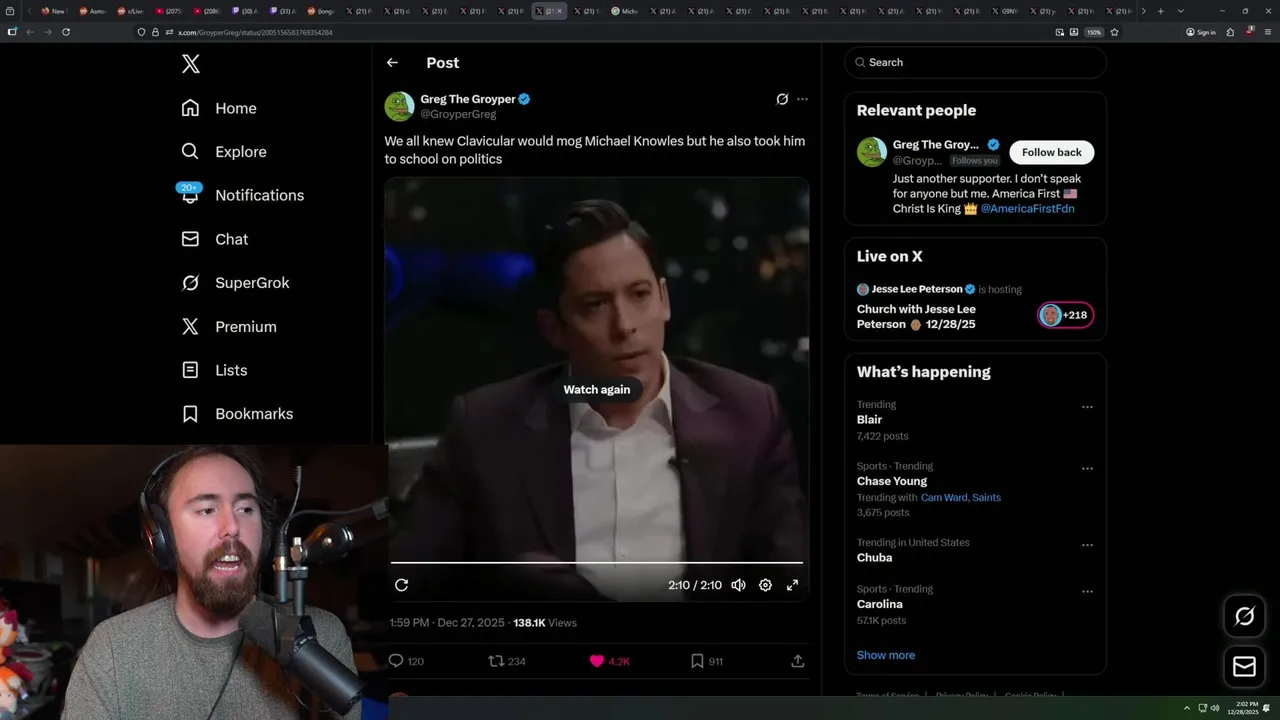Click Show more under What's happening
This screenshot has width=1280, height=720.
point(885,655)
